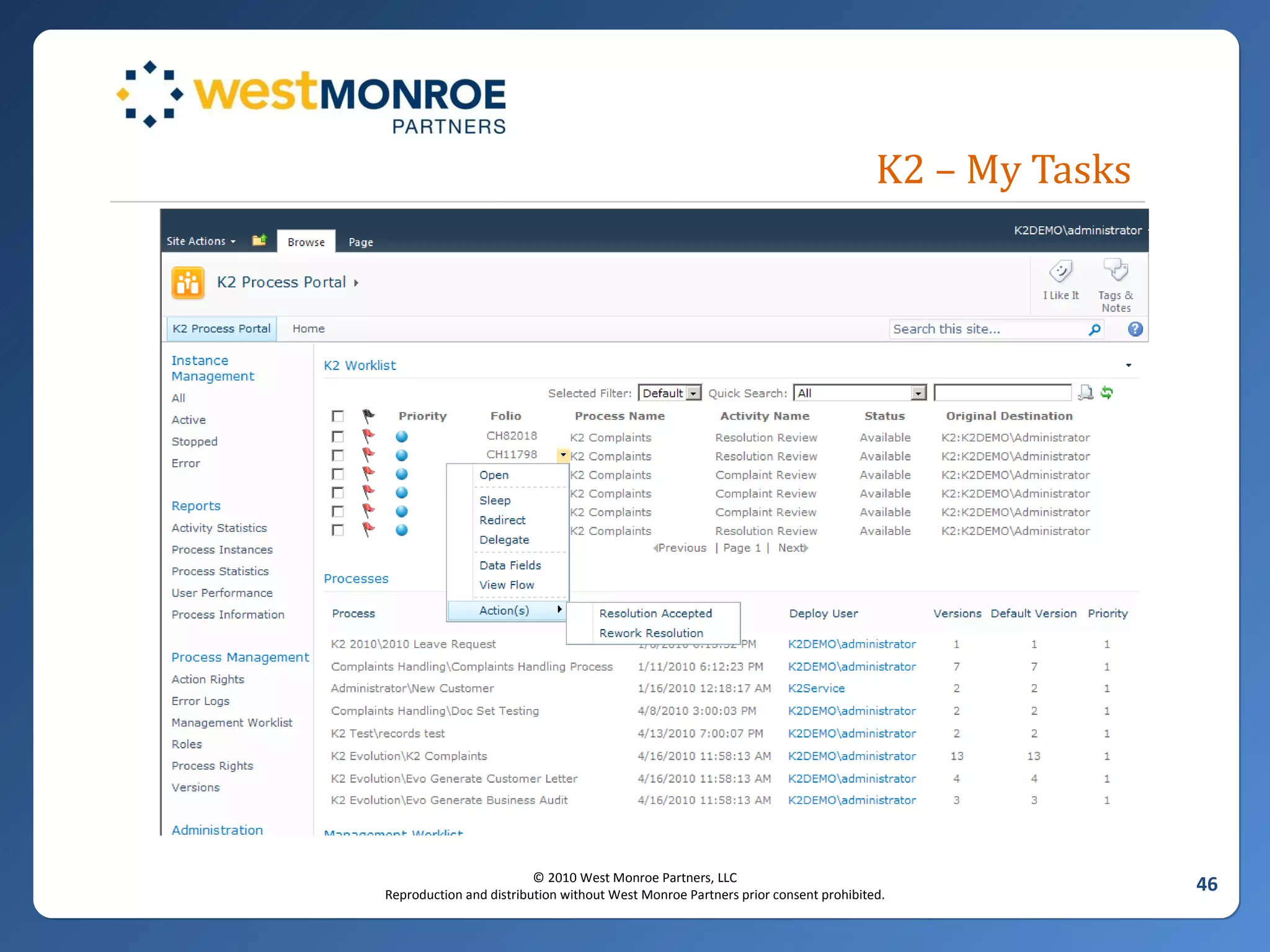Click the Next page link
This screenshot has width=1270, height=952.
793,548
